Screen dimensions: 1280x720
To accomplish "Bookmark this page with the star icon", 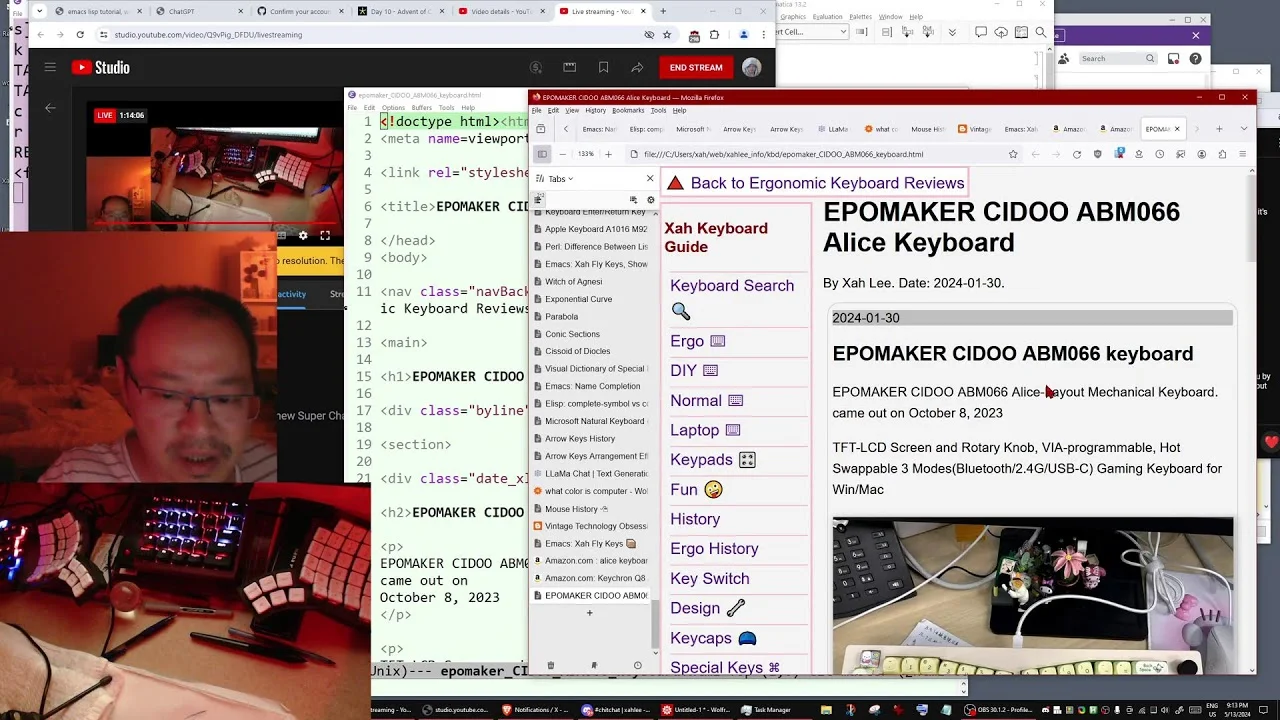I will click(1013, 154).
